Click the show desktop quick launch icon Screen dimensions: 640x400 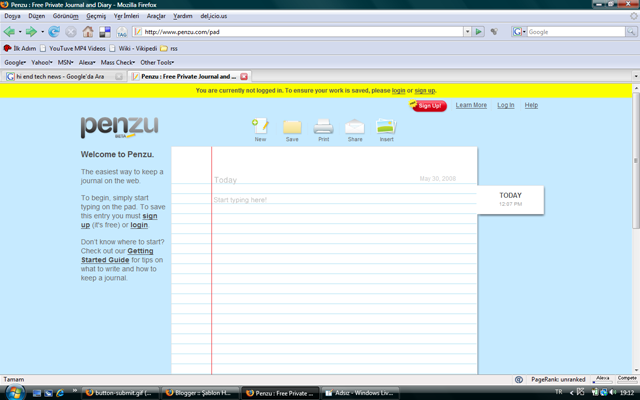pos(37,393)
